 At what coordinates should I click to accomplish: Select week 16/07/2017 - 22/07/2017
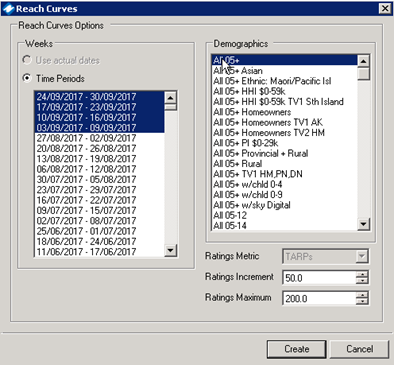(99, 200)
